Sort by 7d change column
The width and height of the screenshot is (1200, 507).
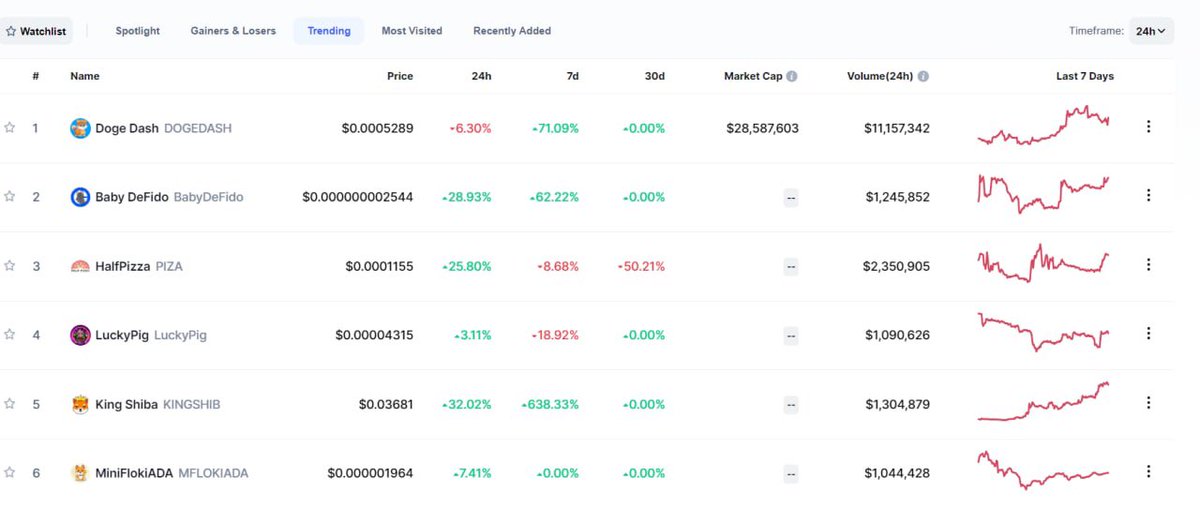[x=571, y=76]
